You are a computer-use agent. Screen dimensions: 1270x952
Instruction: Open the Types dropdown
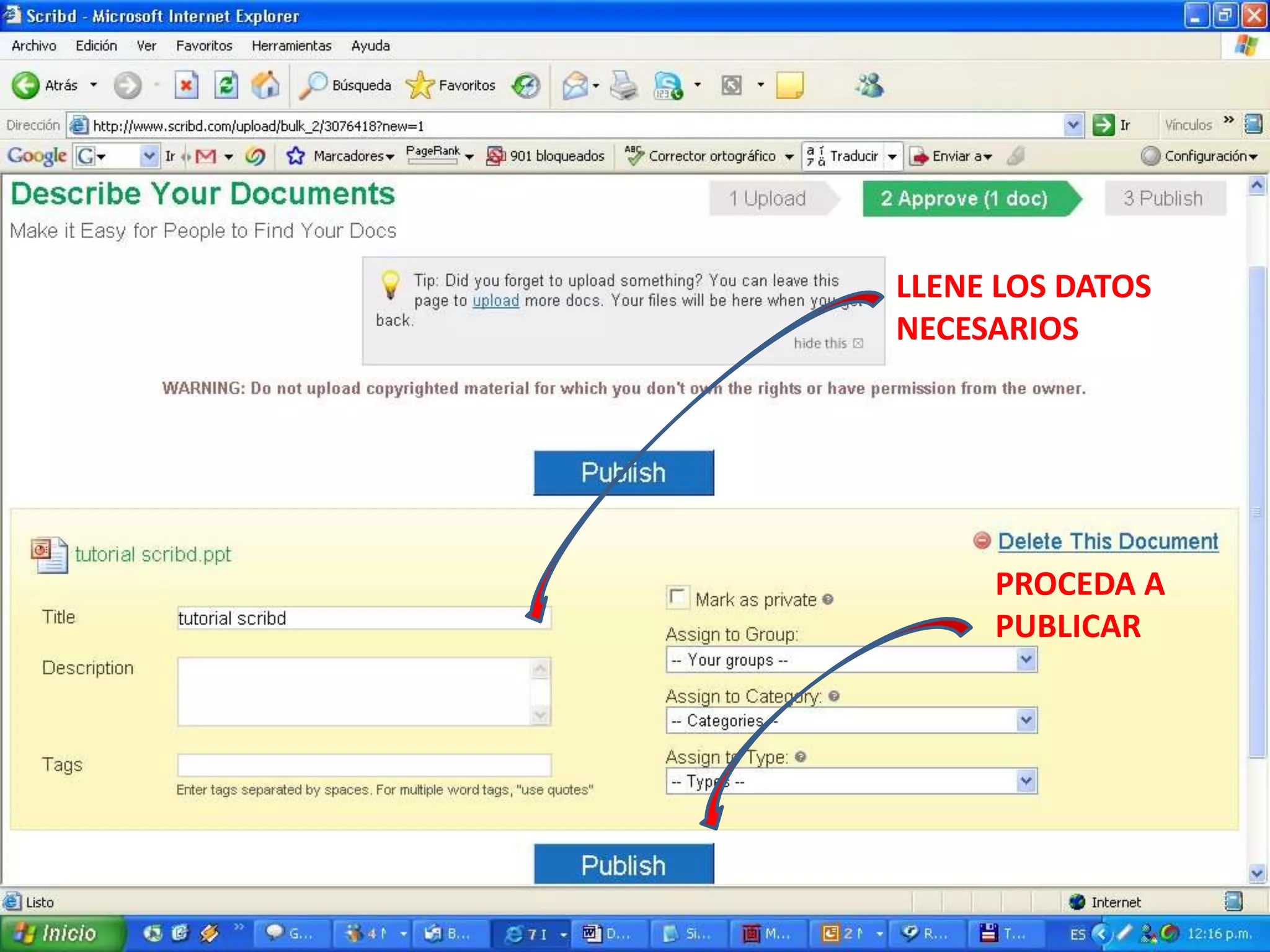tap(851, 781)
